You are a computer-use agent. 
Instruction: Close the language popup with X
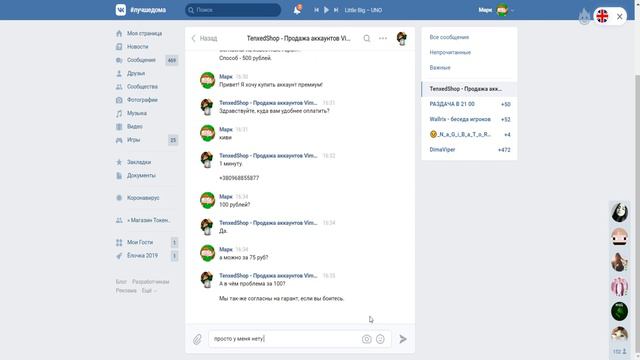(x=620, y=16)
